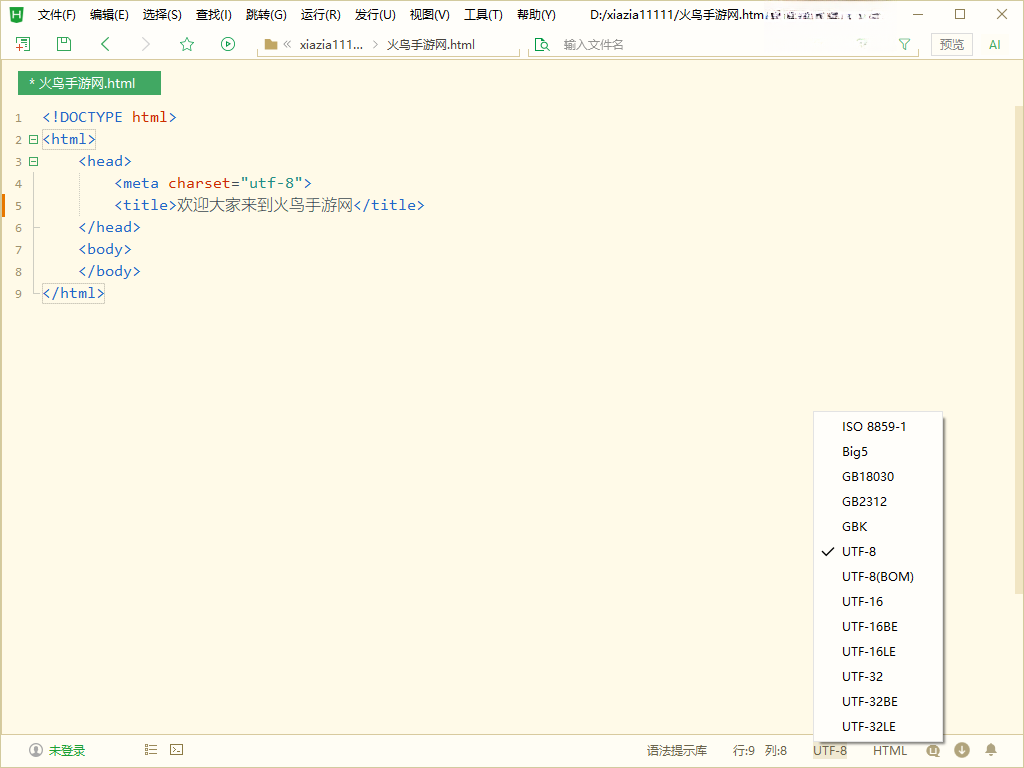
Task: Click 语法提示库 in status bar
Action: pos(677,750)
